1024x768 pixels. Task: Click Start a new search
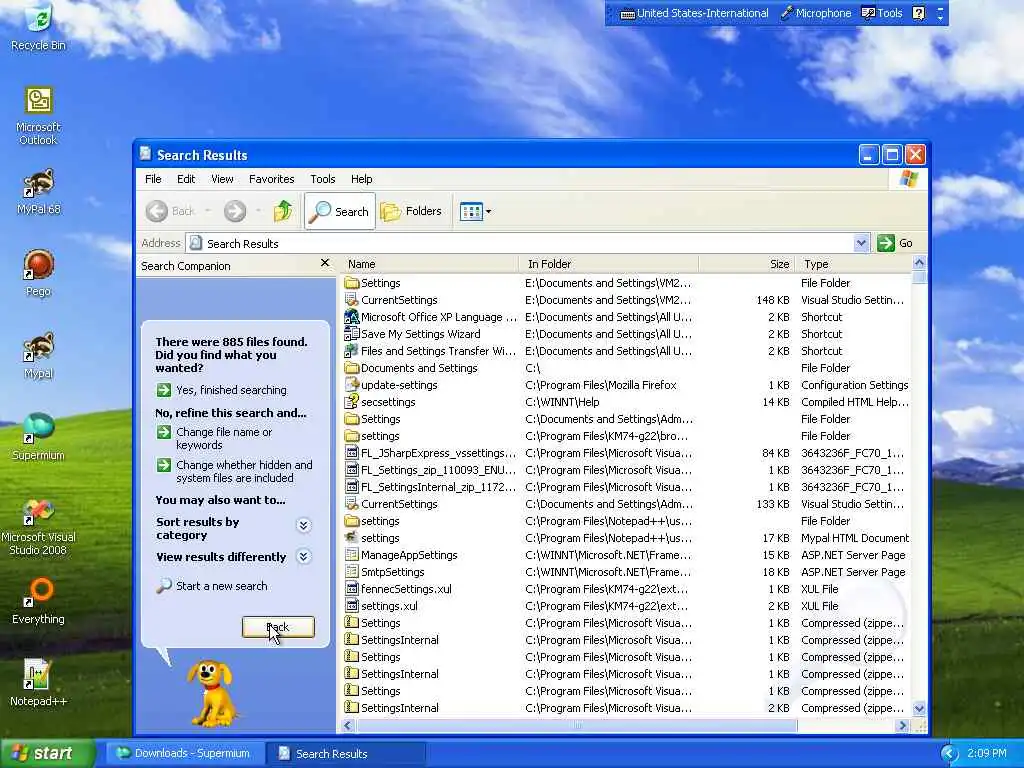[212, 586]
